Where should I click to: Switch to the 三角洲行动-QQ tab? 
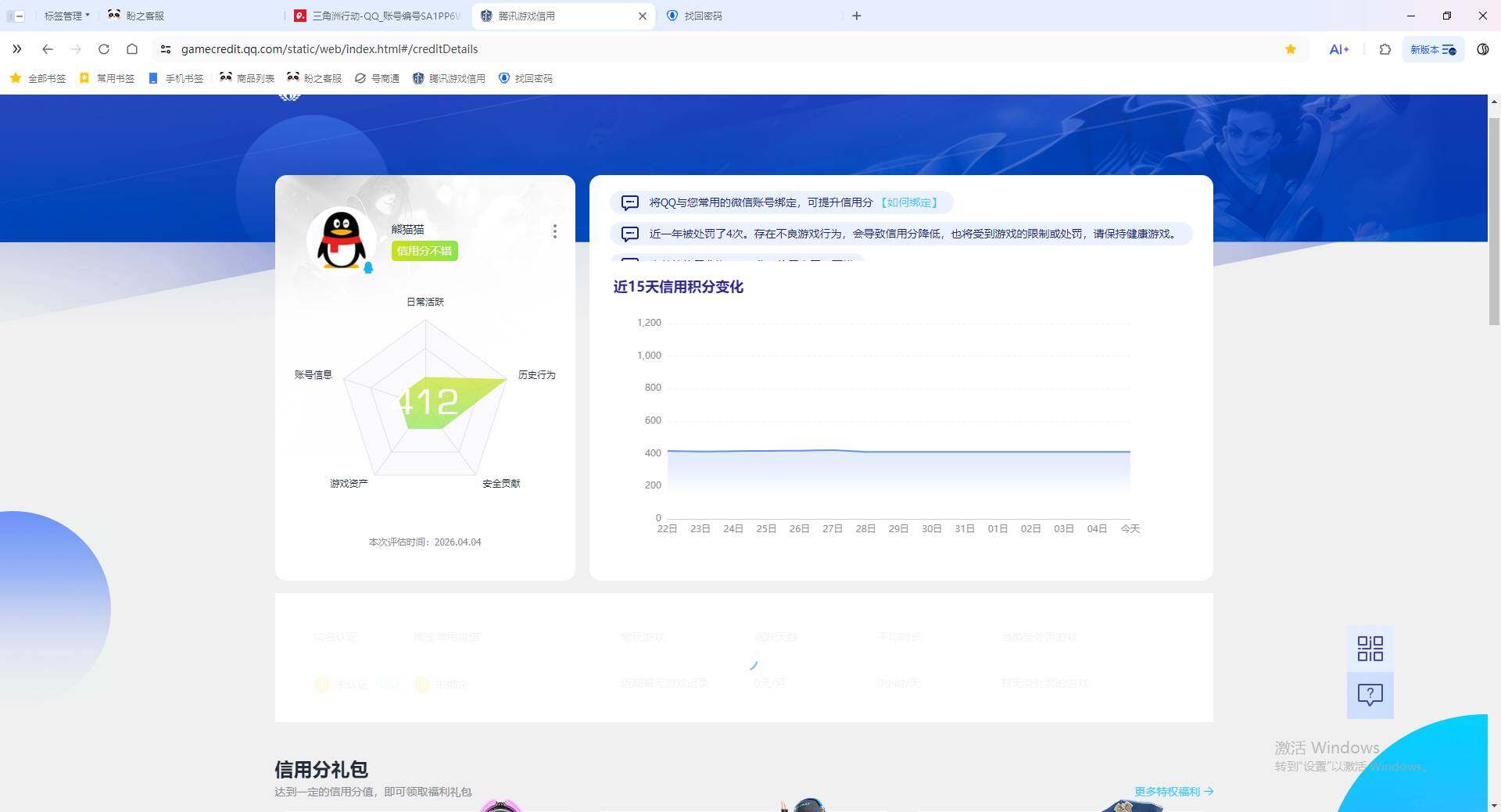pyautogui.click(x=378, y=16)
